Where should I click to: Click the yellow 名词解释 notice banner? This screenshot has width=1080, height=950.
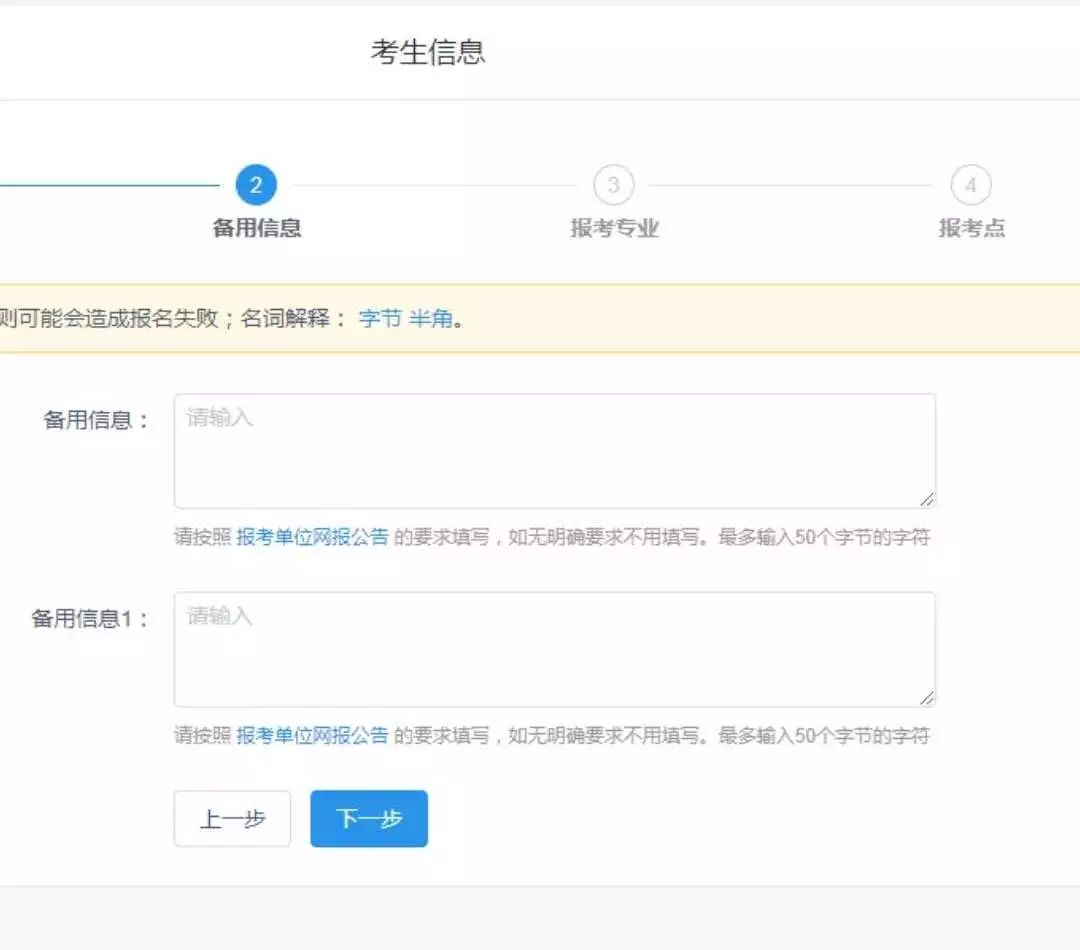(700, 319)
